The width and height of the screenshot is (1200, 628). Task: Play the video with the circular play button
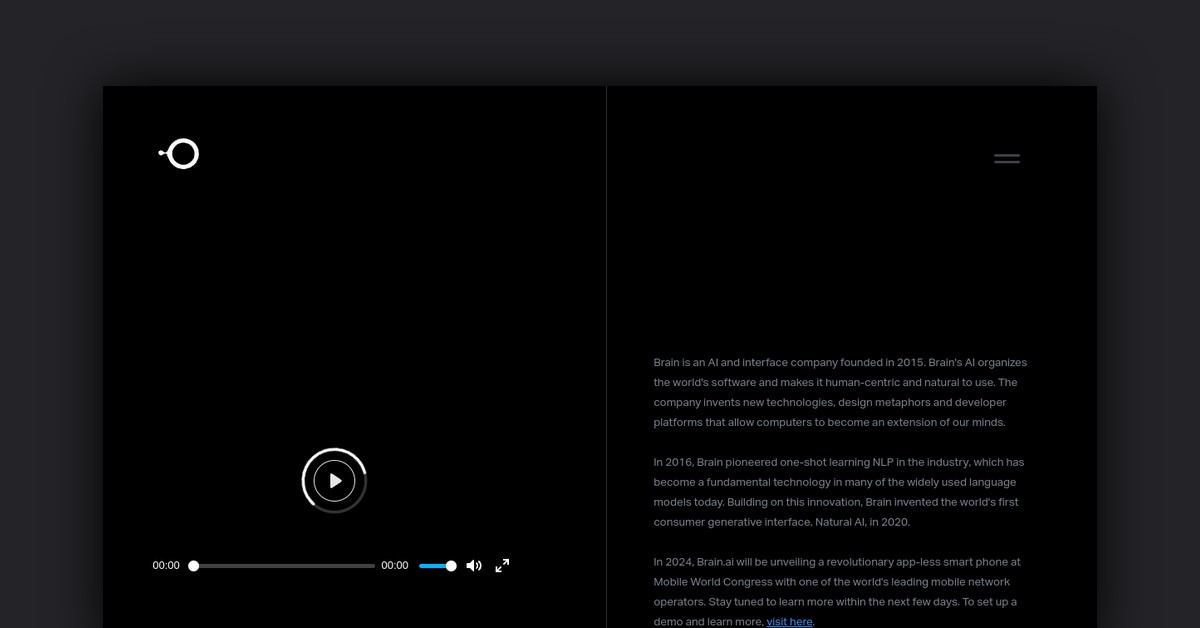click(335, 481)
